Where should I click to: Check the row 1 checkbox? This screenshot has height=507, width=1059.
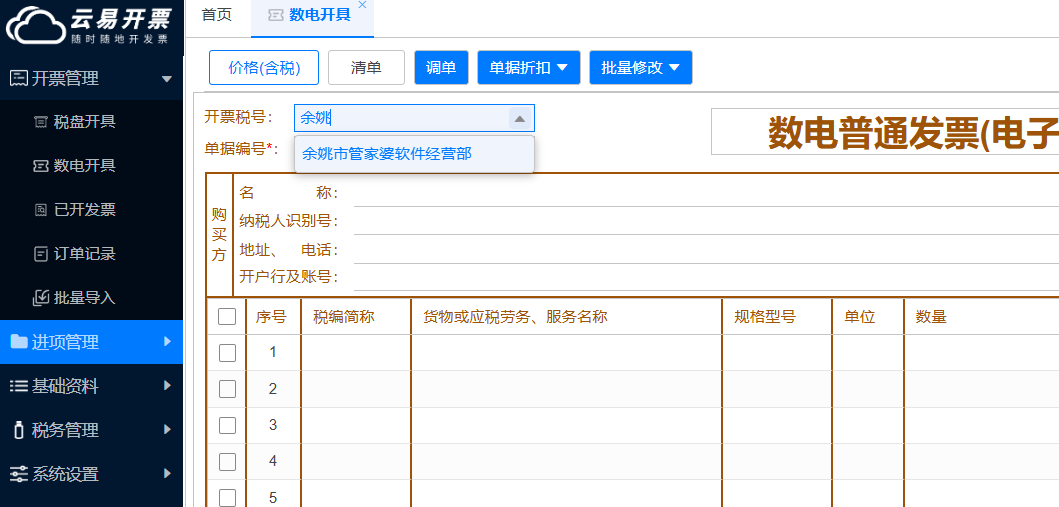point(227,352)
